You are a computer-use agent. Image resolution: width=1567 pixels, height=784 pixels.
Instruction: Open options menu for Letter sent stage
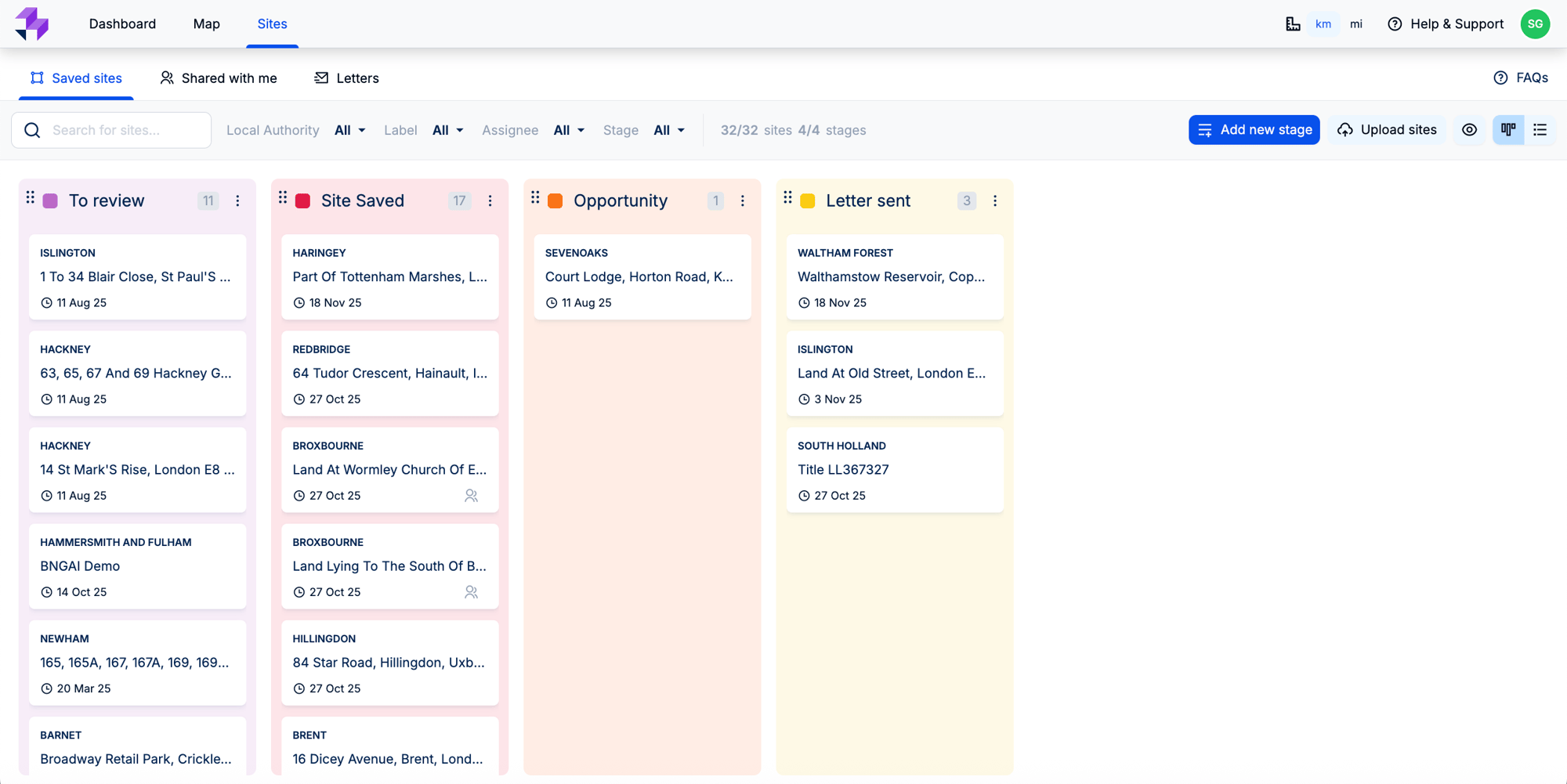995,201
